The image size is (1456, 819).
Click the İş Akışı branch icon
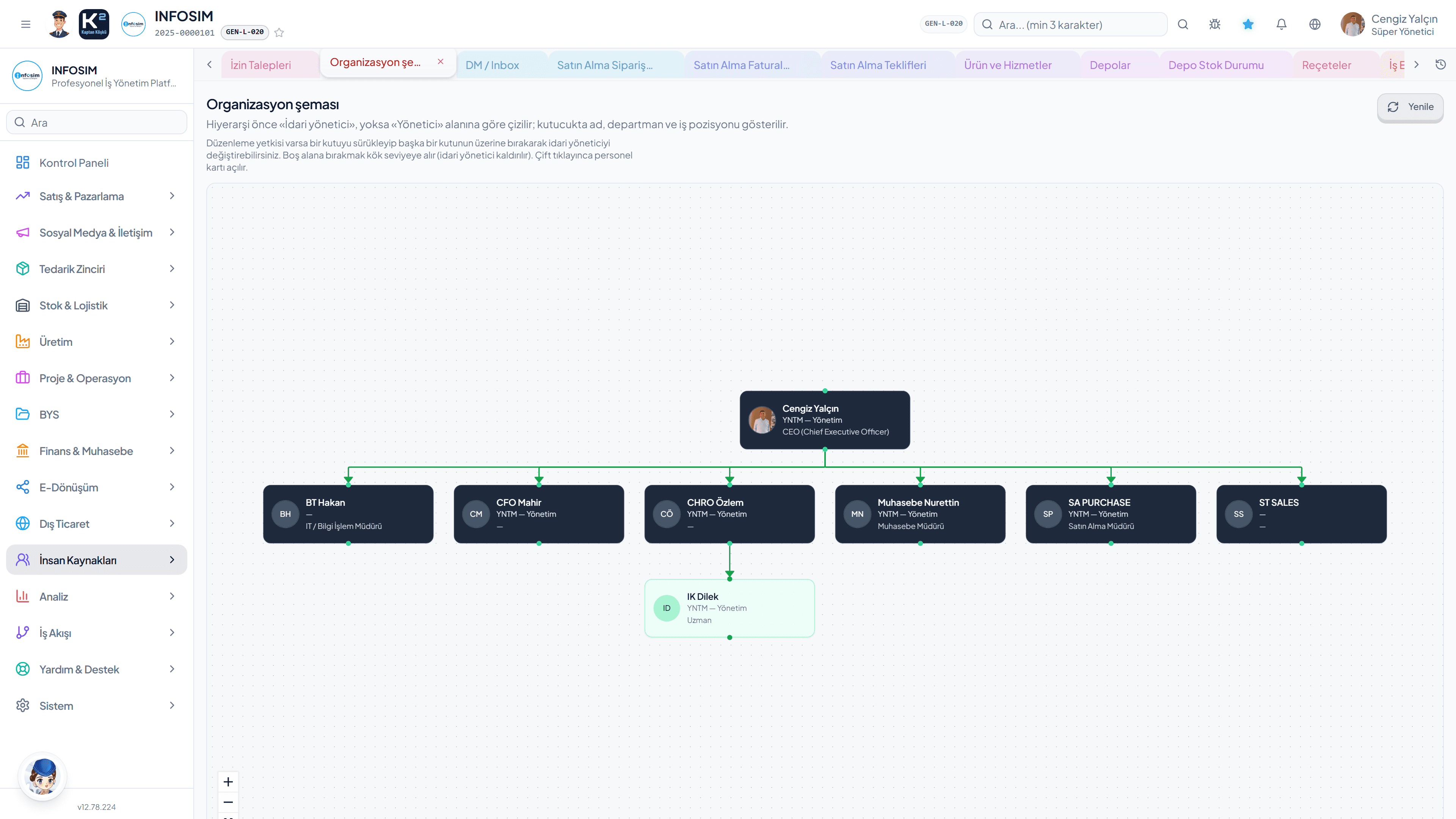(x=23, y=633)
